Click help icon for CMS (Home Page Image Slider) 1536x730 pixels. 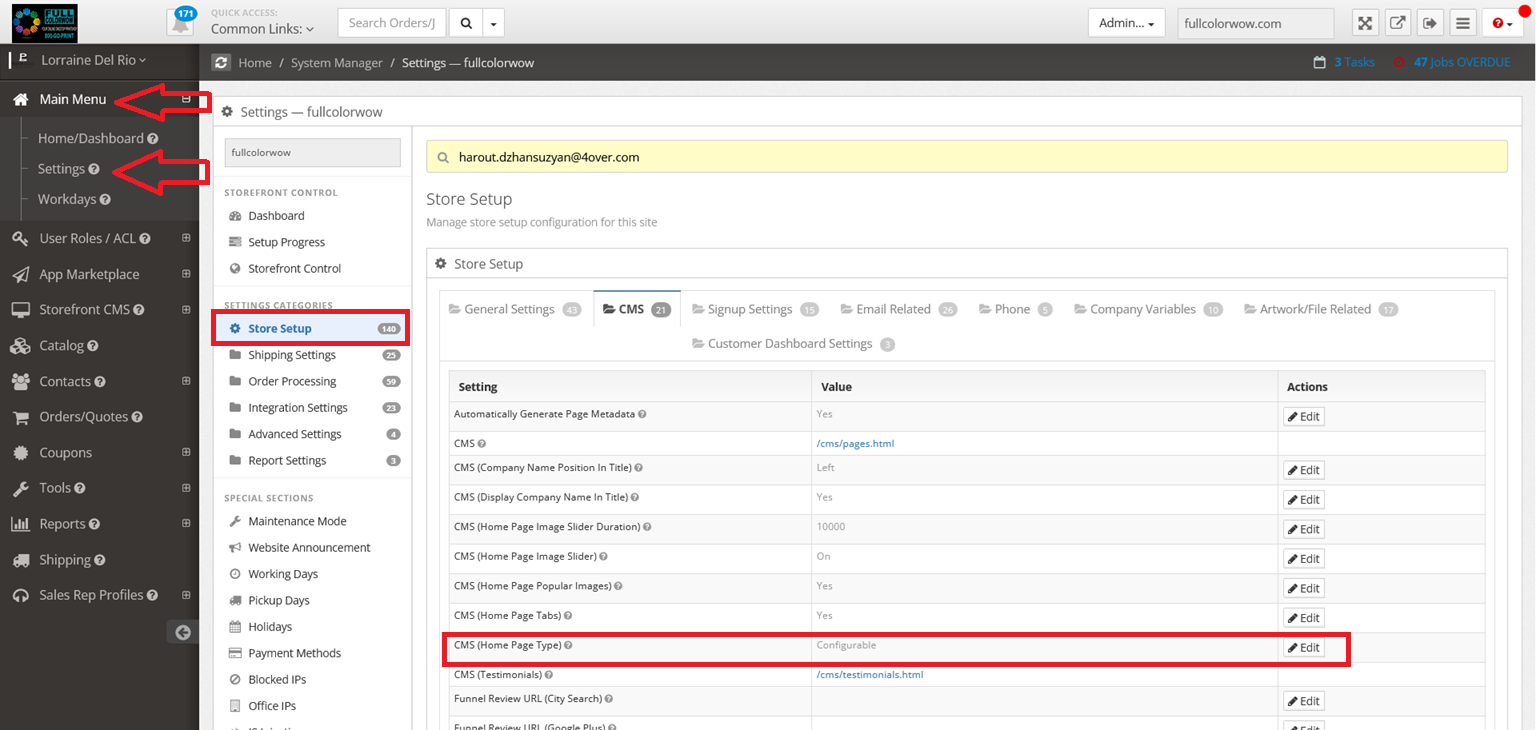(603, 557)
